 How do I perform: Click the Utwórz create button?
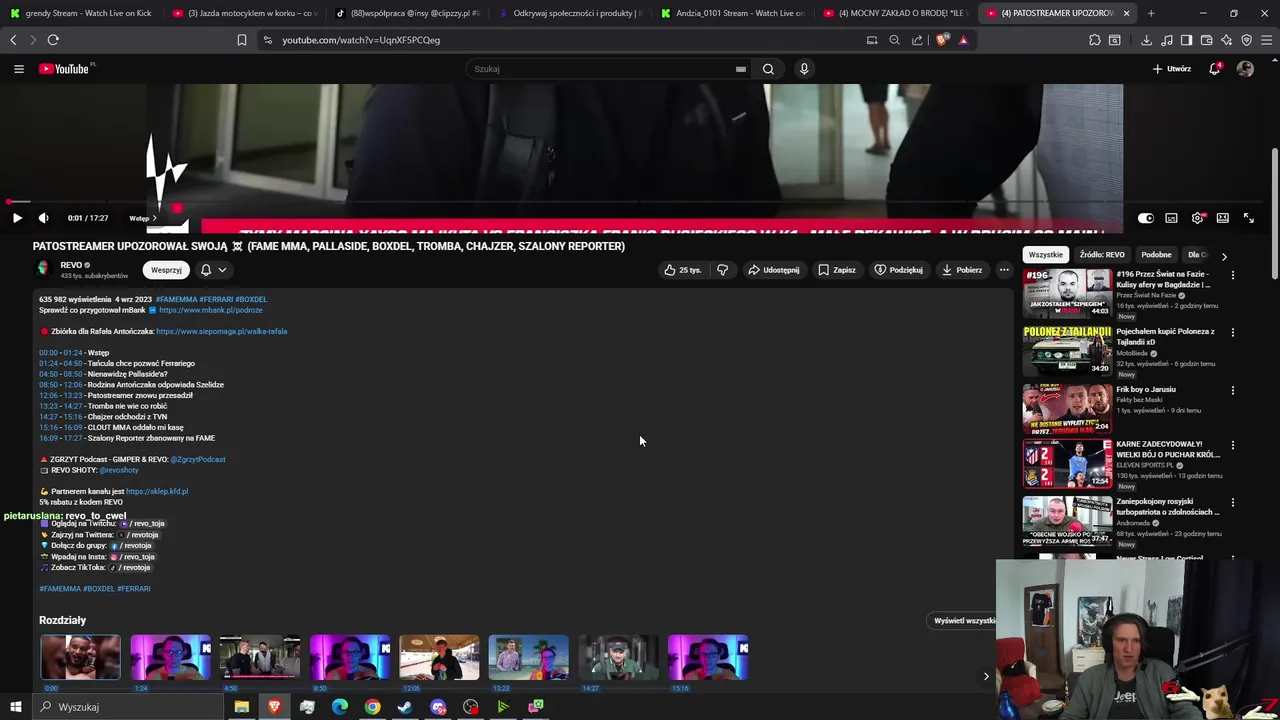click(x=1172, y=69)
